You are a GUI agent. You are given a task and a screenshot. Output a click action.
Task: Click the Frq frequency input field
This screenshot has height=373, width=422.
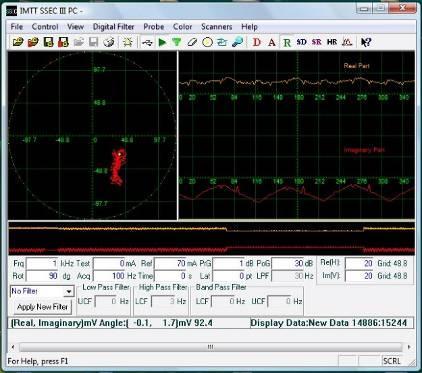point(42,264)
